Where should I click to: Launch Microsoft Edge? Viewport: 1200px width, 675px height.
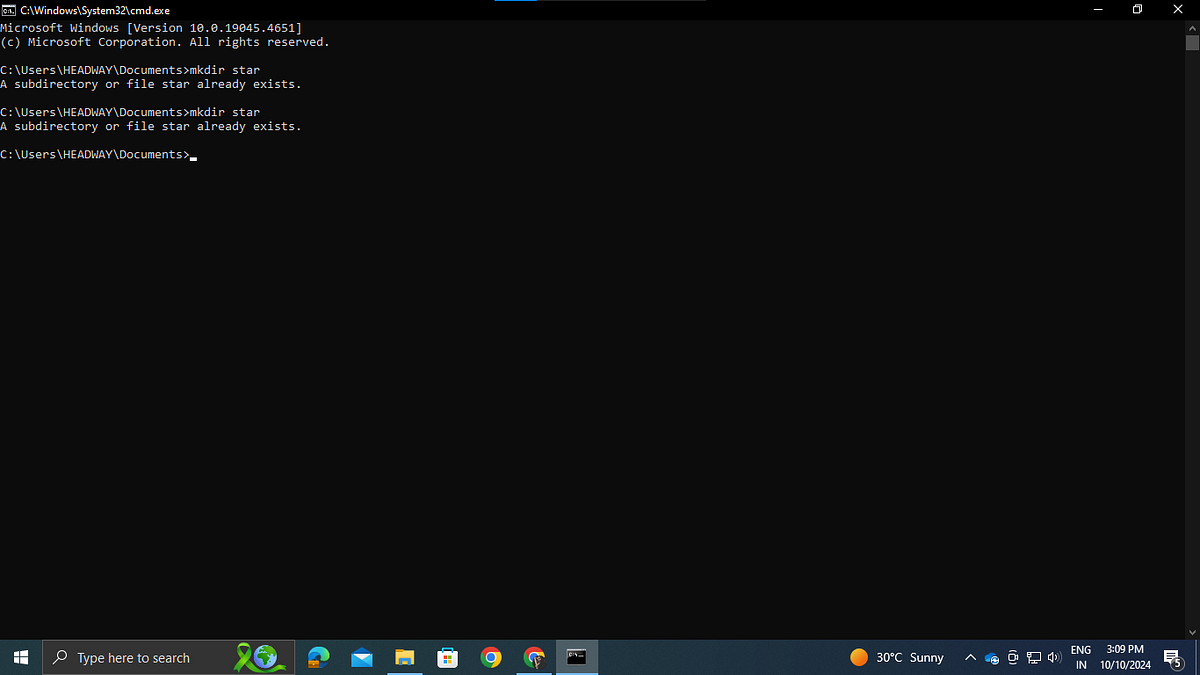pos(318,657)
